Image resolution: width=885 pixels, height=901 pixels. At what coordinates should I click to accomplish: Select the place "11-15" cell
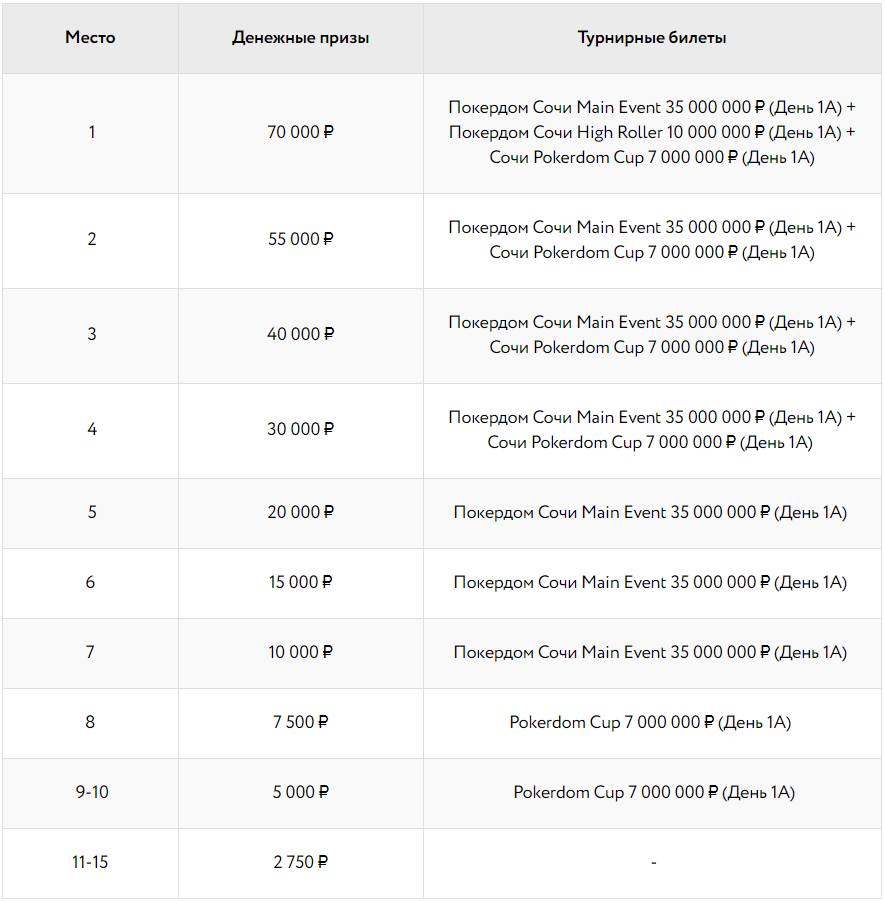(x=91, y=862)
